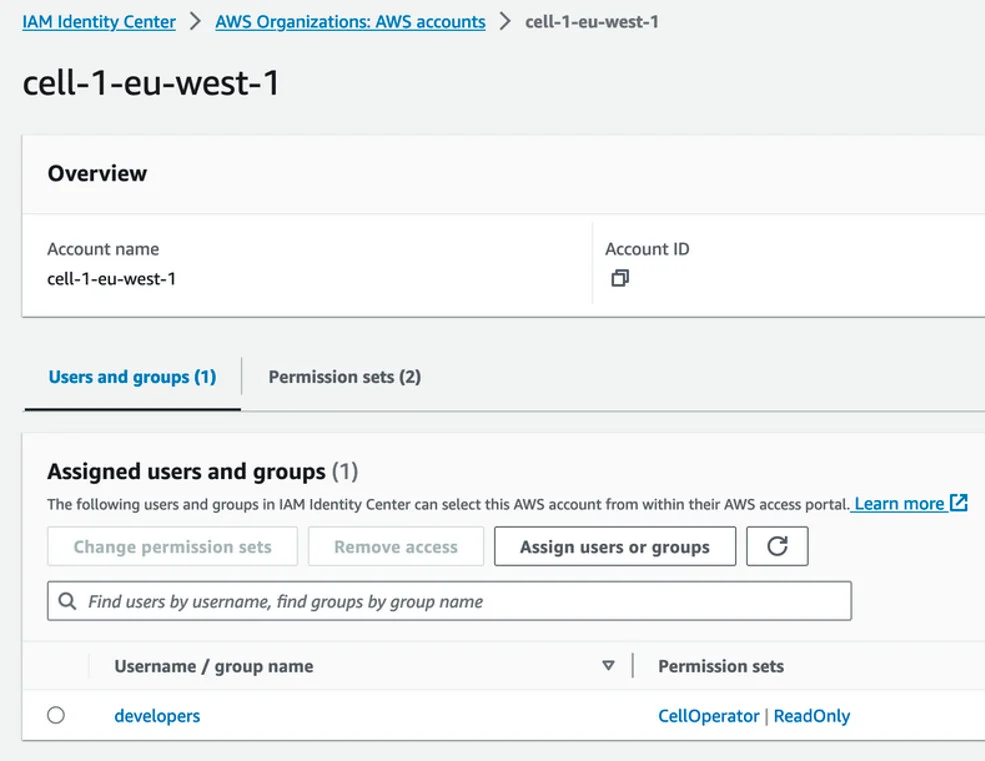Screen dimensions: 985x761
Task: Sort by Username / group name arrow
Action: (x=608, y=666)
